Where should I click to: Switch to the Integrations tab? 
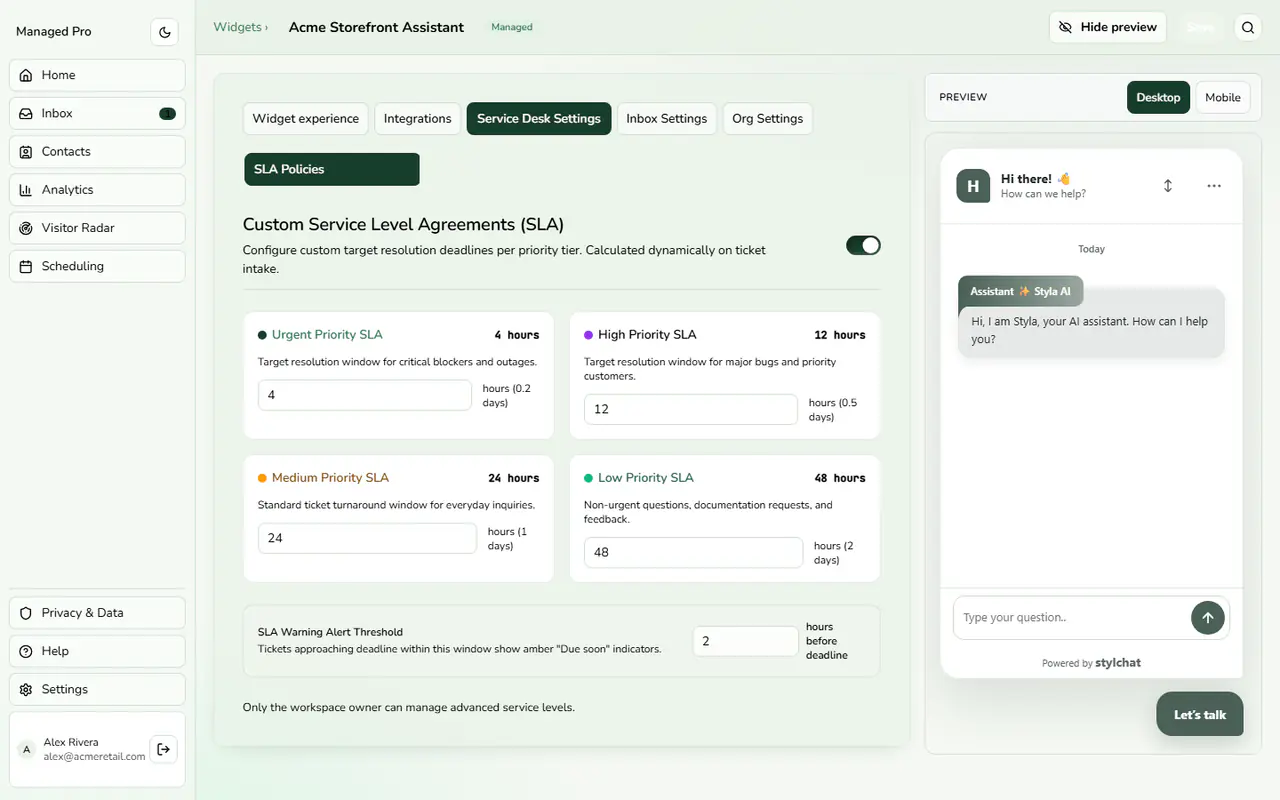(418, 118)
